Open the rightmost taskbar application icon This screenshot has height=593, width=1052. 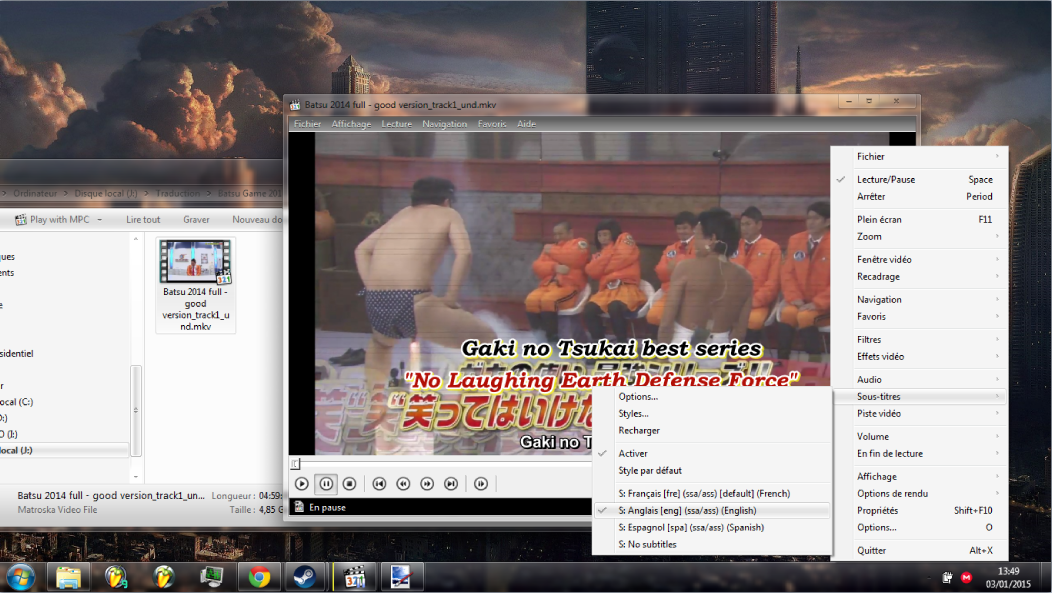401,578
